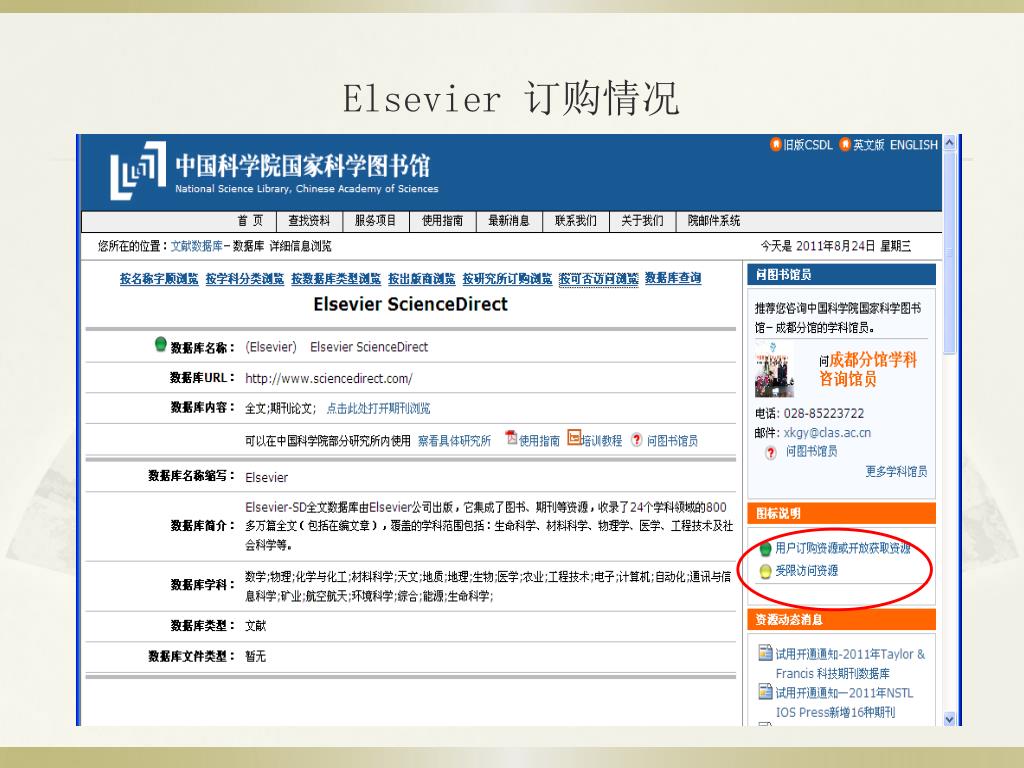The height and width of the screenshot is (768, 1024).
Task: Open the 使用指南 navigation menu item
Action: point(442,221)
